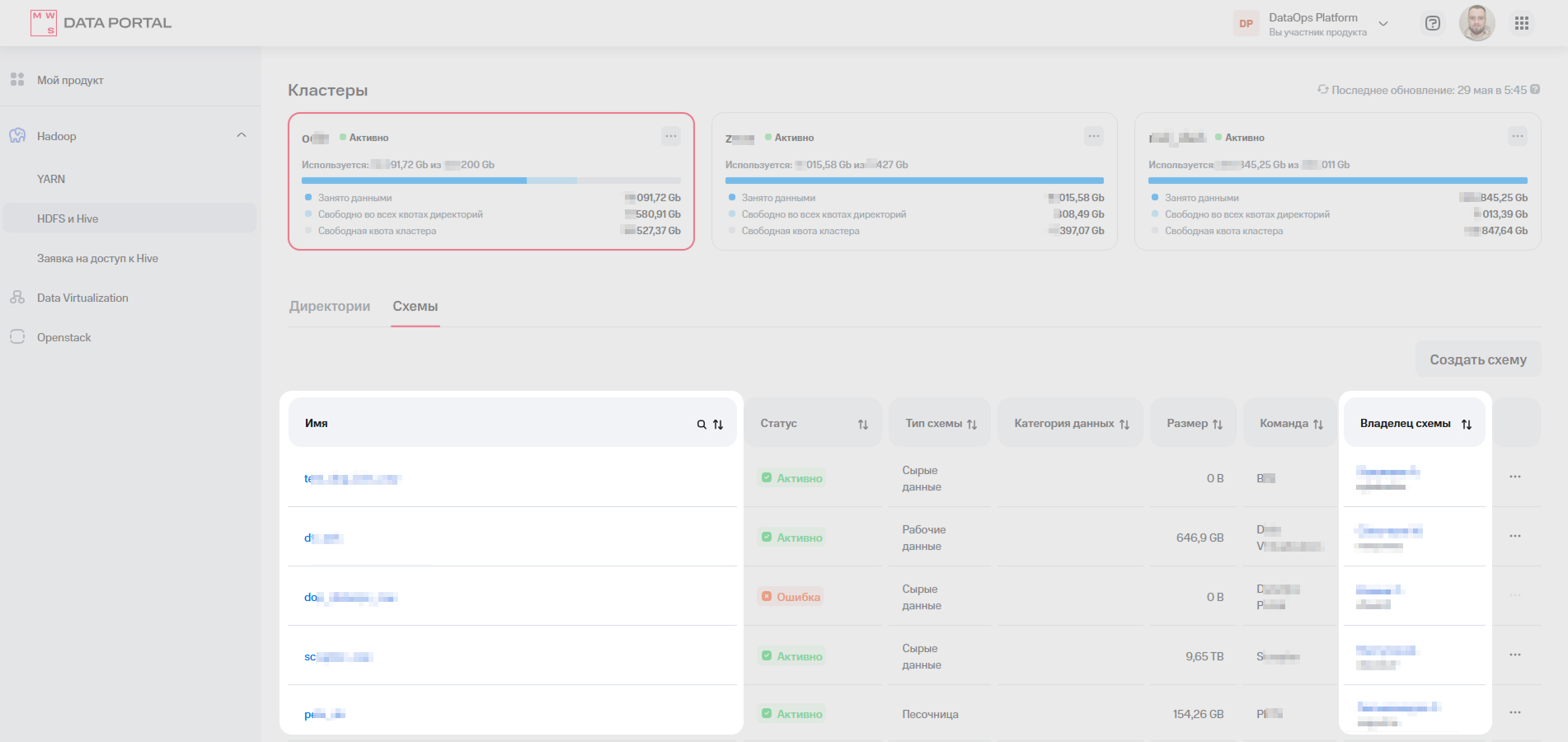1568x742 pixels.
Task: Expand the DataOps Platform product dropdown
Action: [1383, 24]
